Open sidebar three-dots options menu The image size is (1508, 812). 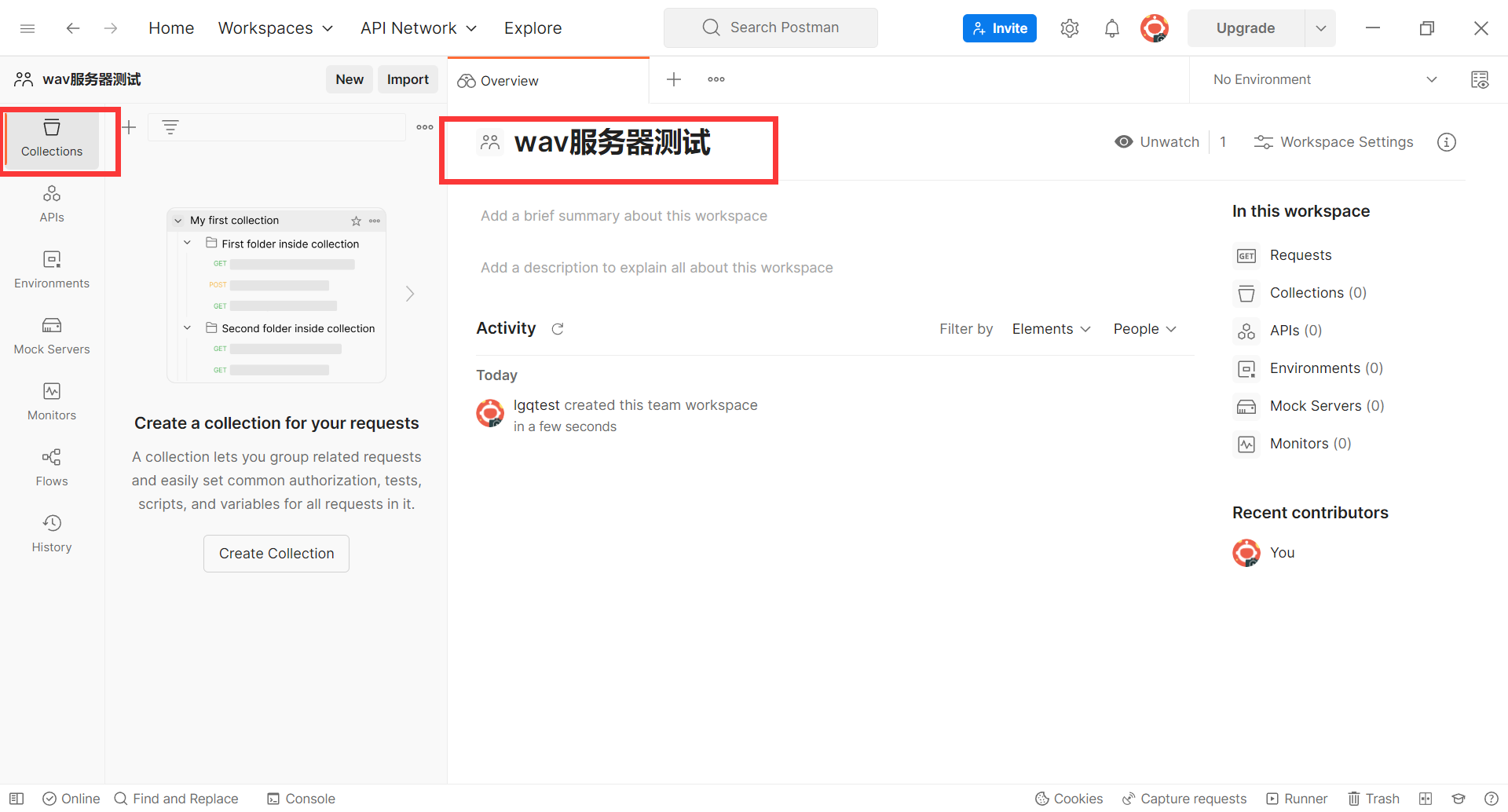[425, 126]
